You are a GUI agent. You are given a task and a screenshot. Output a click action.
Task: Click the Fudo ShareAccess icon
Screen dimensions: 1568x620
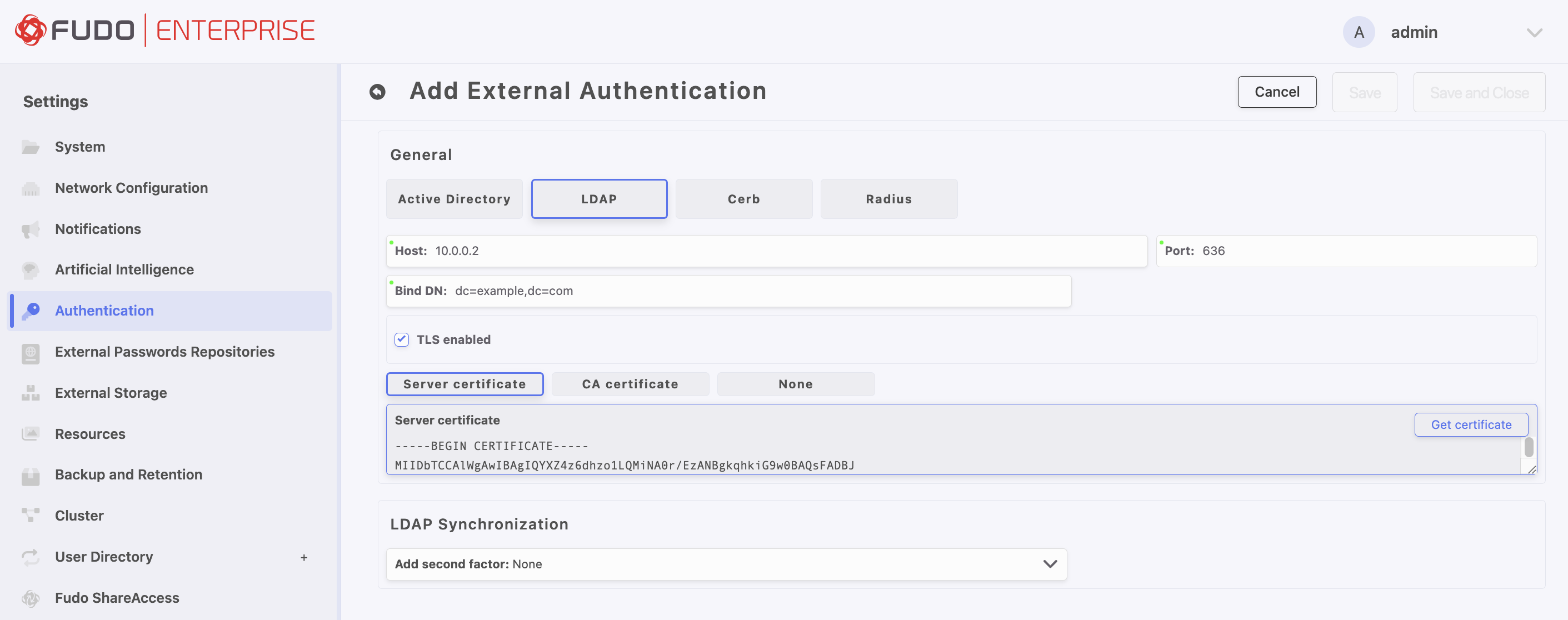pos(31,598)
